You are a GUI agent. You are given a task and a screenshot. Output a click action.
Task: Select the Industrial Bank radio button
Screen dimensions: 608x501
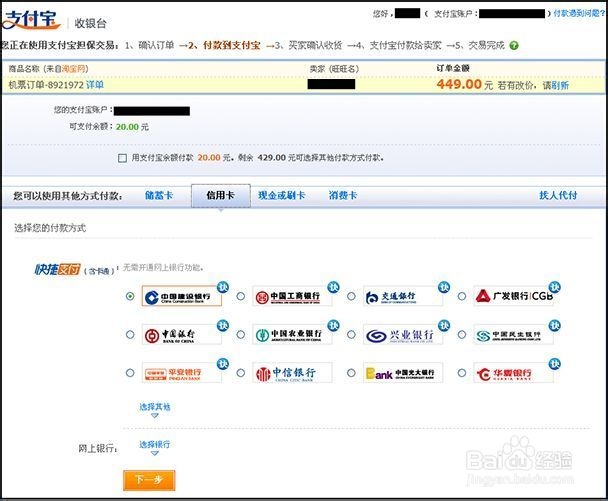[x=351, y=334]
